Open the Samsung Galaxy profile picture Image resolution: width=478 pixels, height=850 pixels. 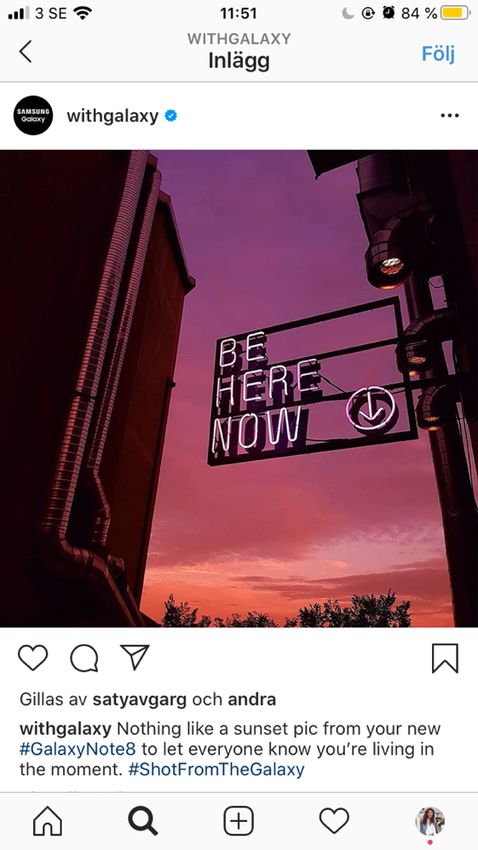[x=33, y=115]
